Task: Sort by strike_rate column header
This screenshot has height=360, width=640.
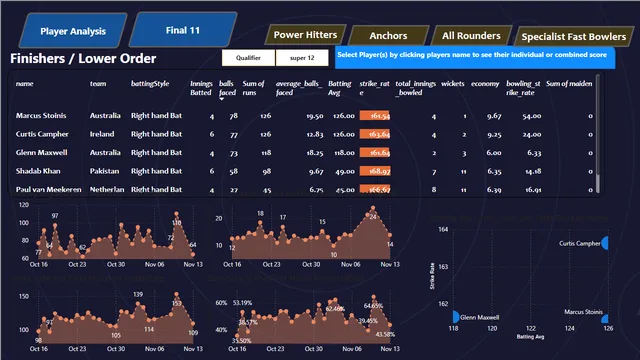Action: point(374,88)
